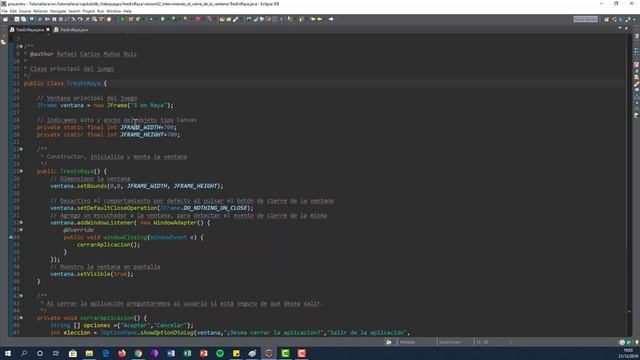Image resolution: width=640 pixels, height=360 pixels.
Task: Go forward with yellow right arrow icon
Action: coord(320,19)
